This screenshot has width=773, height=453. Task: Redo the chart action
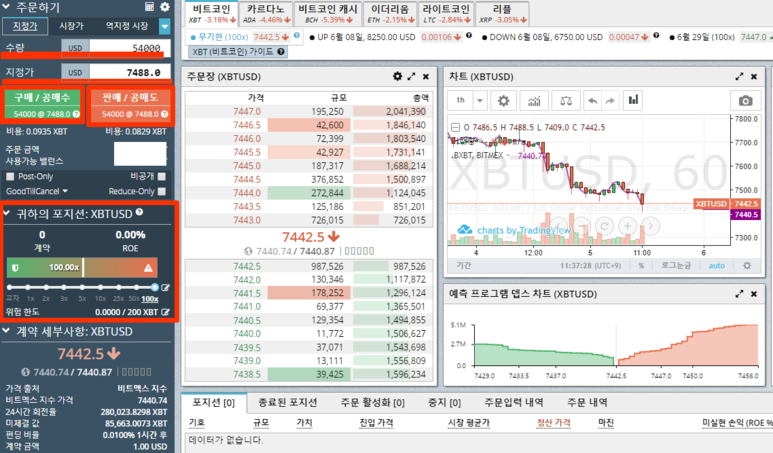tap(610, 101)
